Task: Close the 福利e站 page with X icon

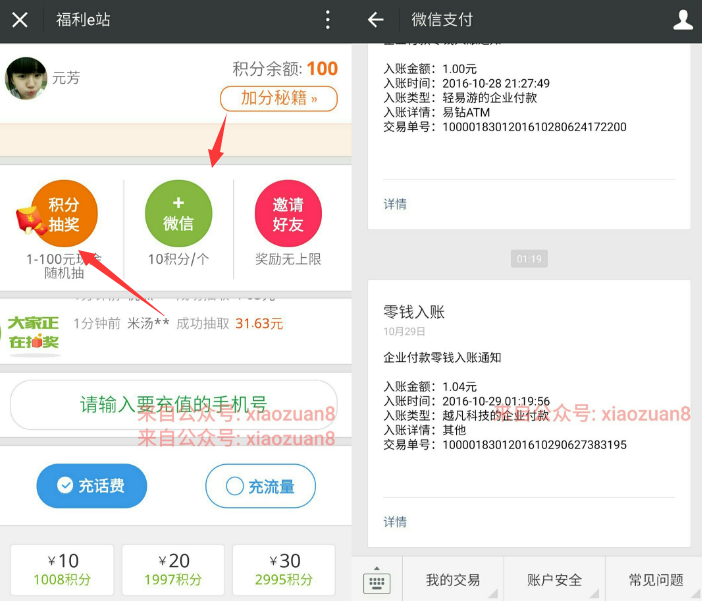Action: click(x=20, y=20)
